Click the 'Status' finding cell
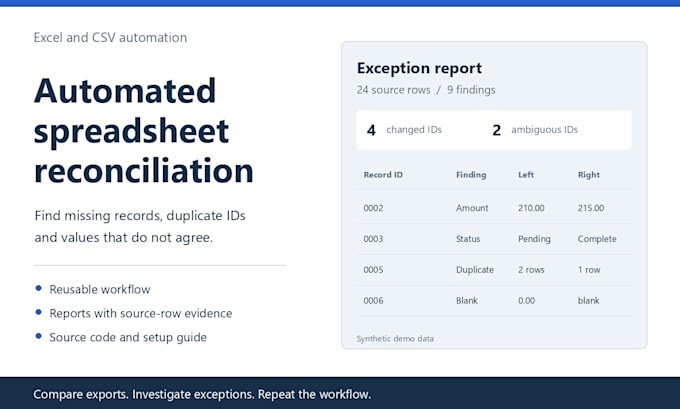The width and height of the screenshot is (680, 409). point(468,239)
